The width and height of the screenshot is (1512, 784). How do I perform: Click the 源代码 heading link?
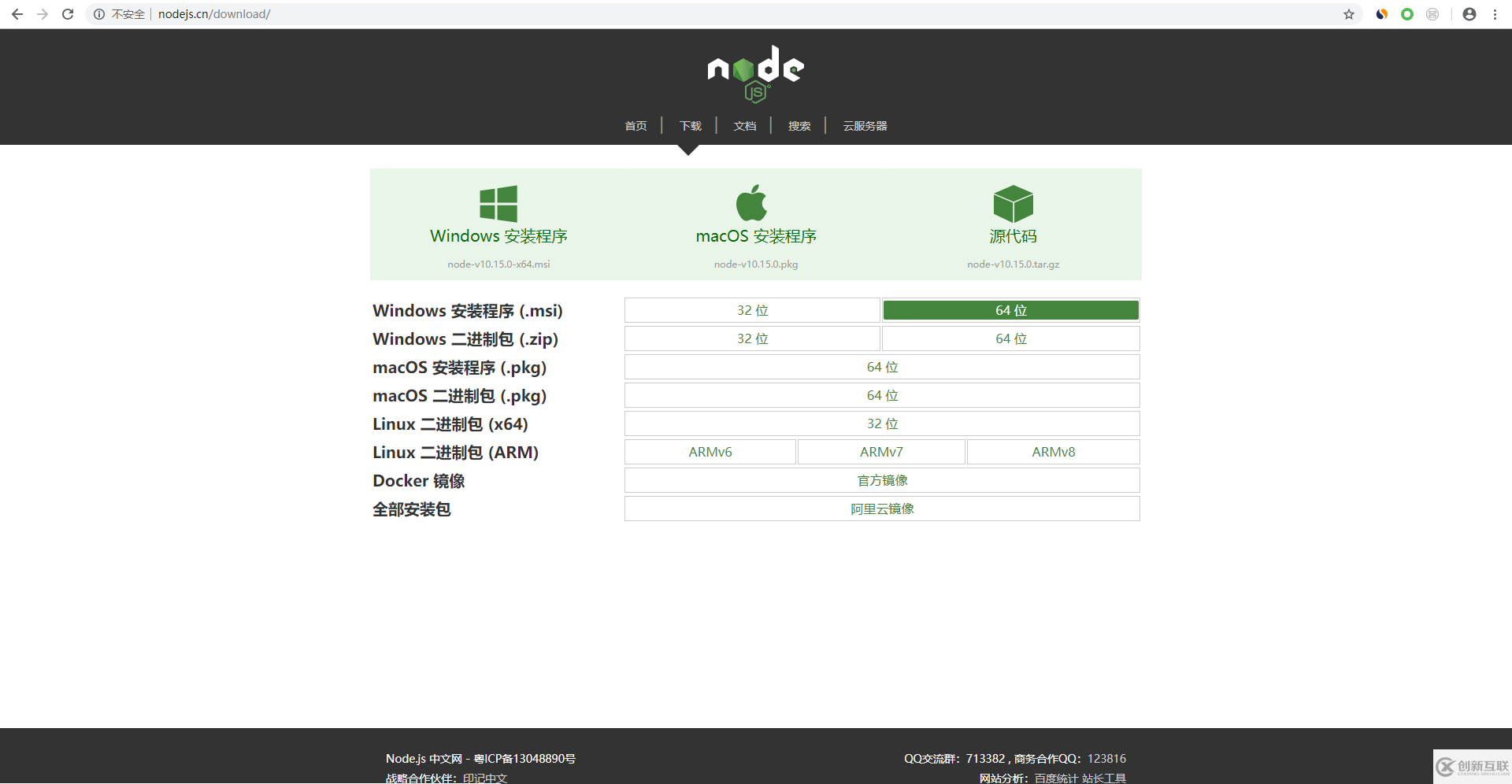1014,236
